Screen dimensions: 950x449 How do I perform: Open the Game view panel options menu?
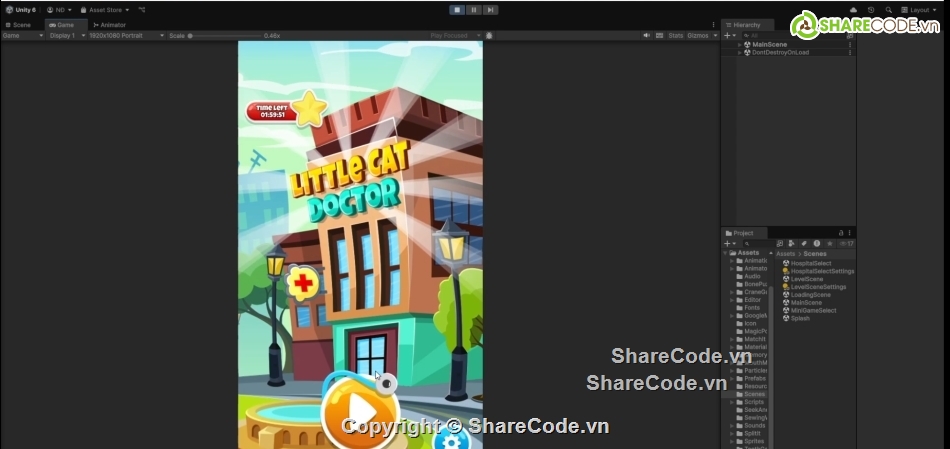coord(713,25)
